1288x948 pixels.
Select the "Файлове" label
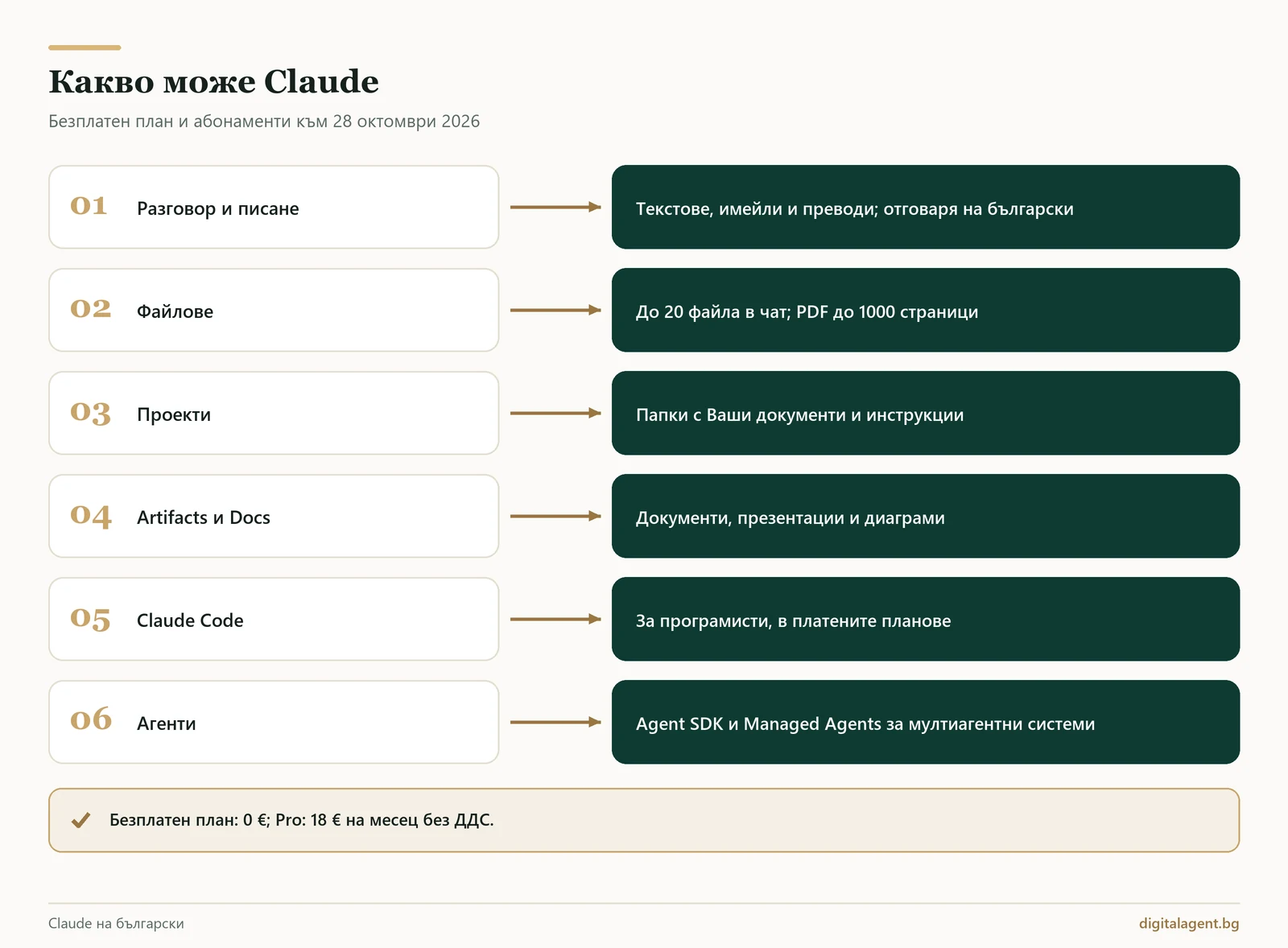pos(175,311)
